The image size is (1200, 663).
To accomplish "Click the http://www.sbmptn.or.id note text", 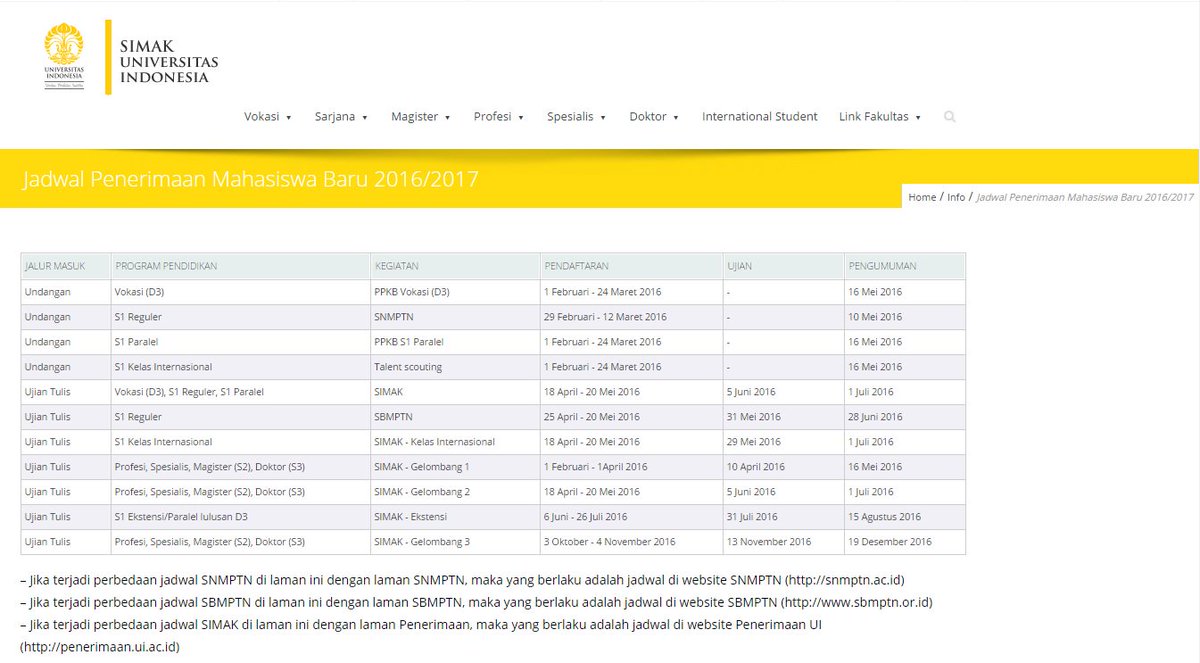I will pyautogui.click(x=857, y=602).
